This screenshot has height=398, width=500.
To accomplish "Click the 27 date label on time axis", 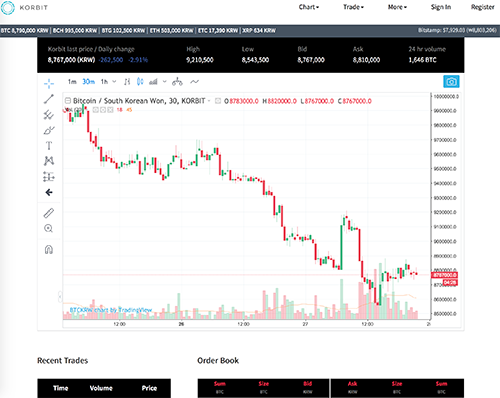I will click(305, 324).
